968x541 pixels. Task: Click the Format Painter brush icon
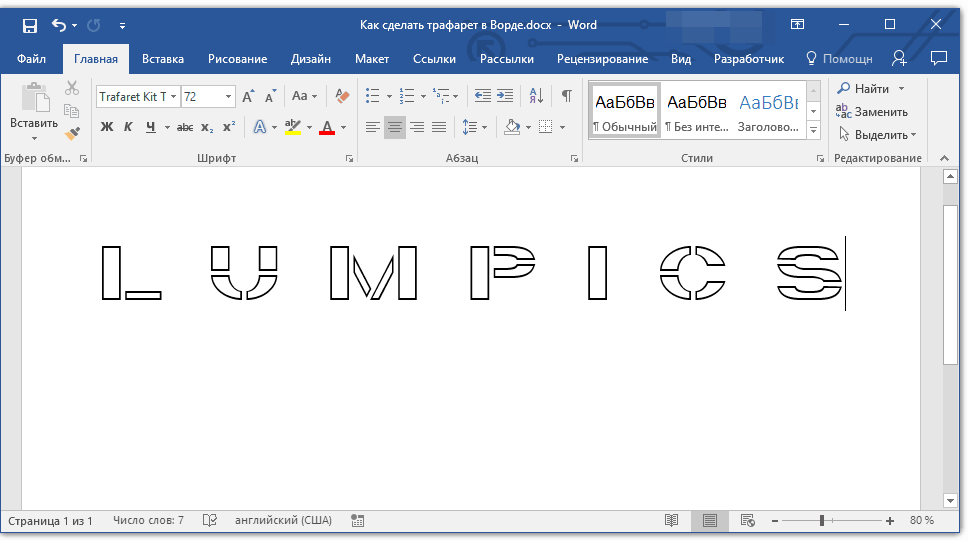(x=72, y=133)
